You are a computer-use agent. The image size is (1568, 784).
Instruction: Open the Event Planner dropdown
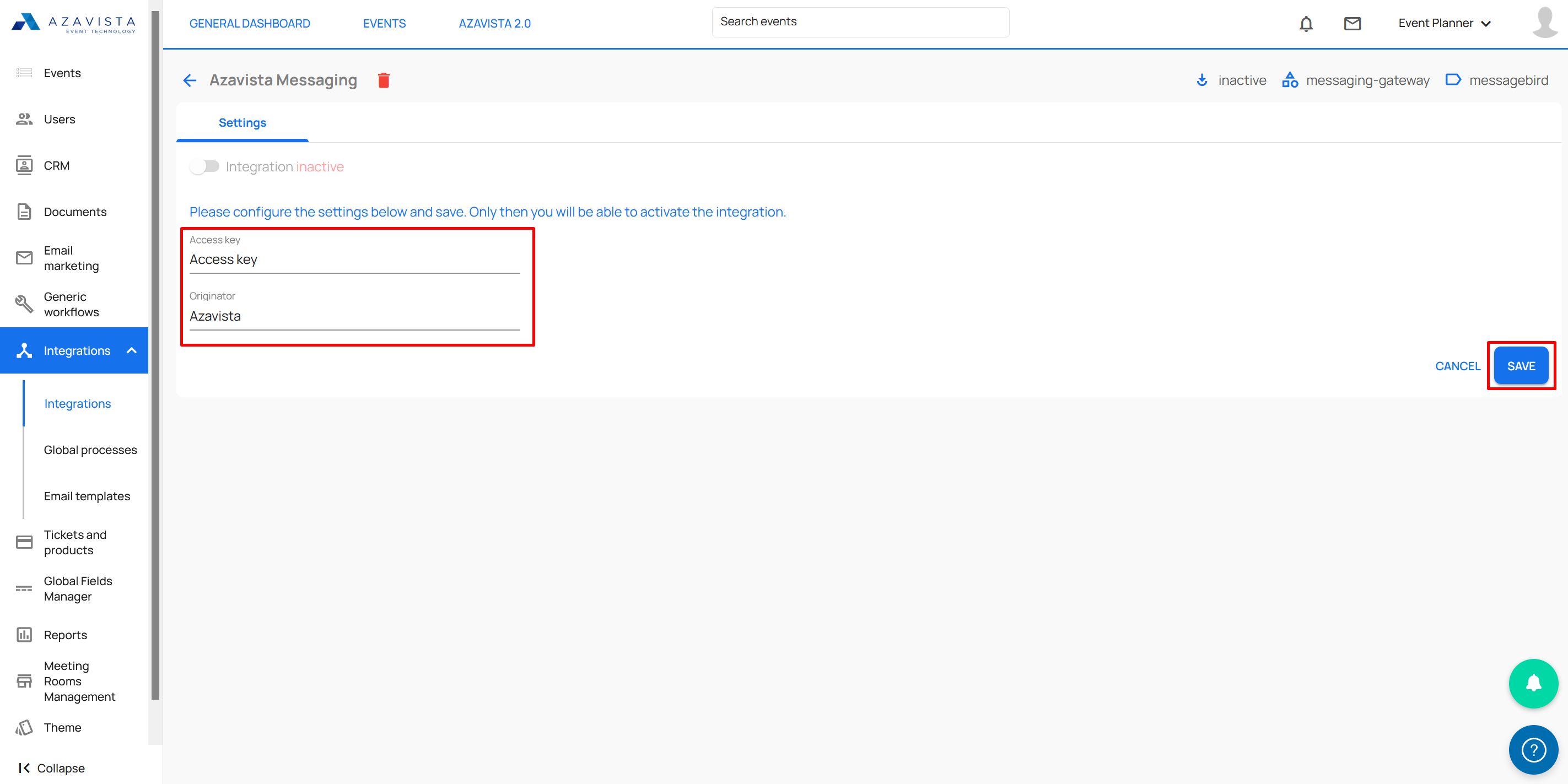[x=1445, y=23]
